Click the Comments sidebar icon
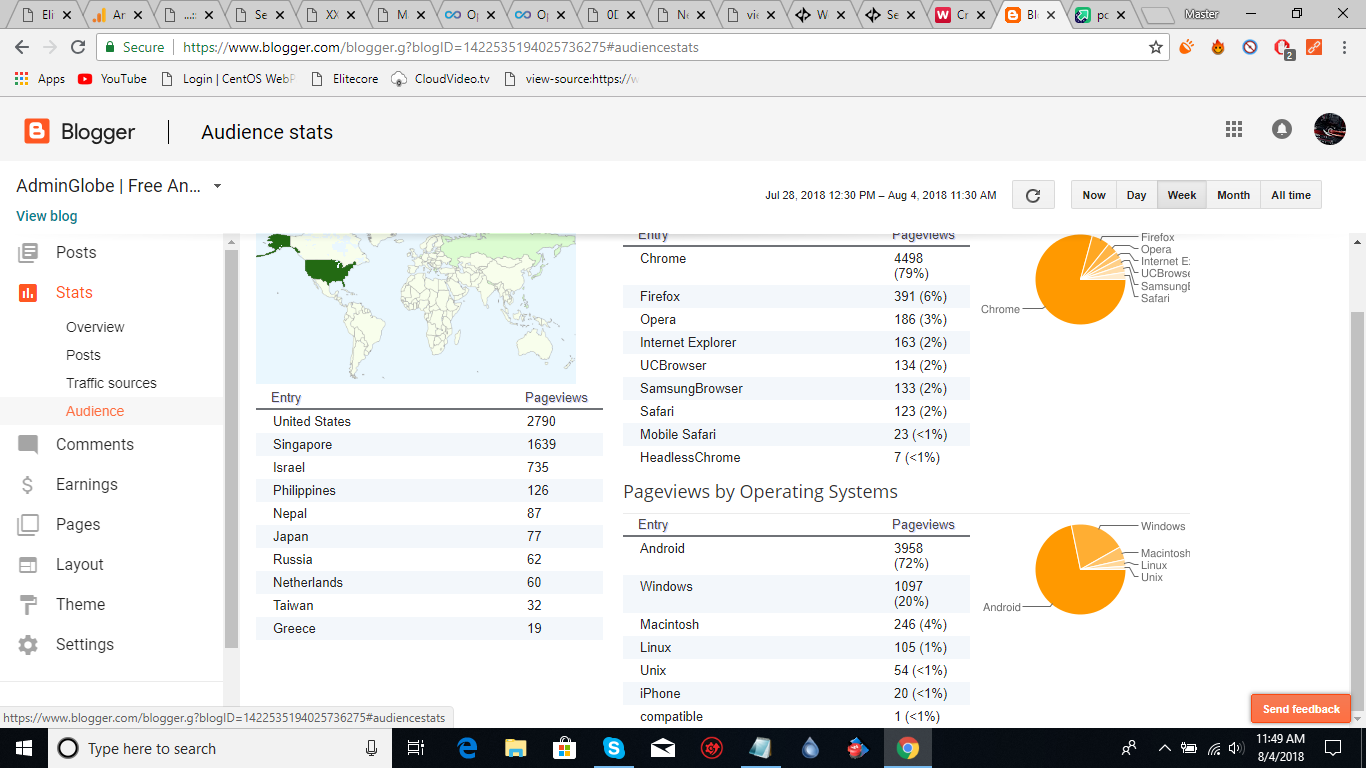 click(x=28, y=444)
